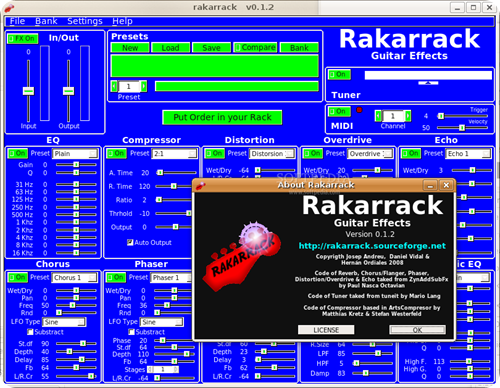The height and width of the screenshot is (388, 500).
Task: Toggle the FX On master switch
Action: tap(23, 39)
